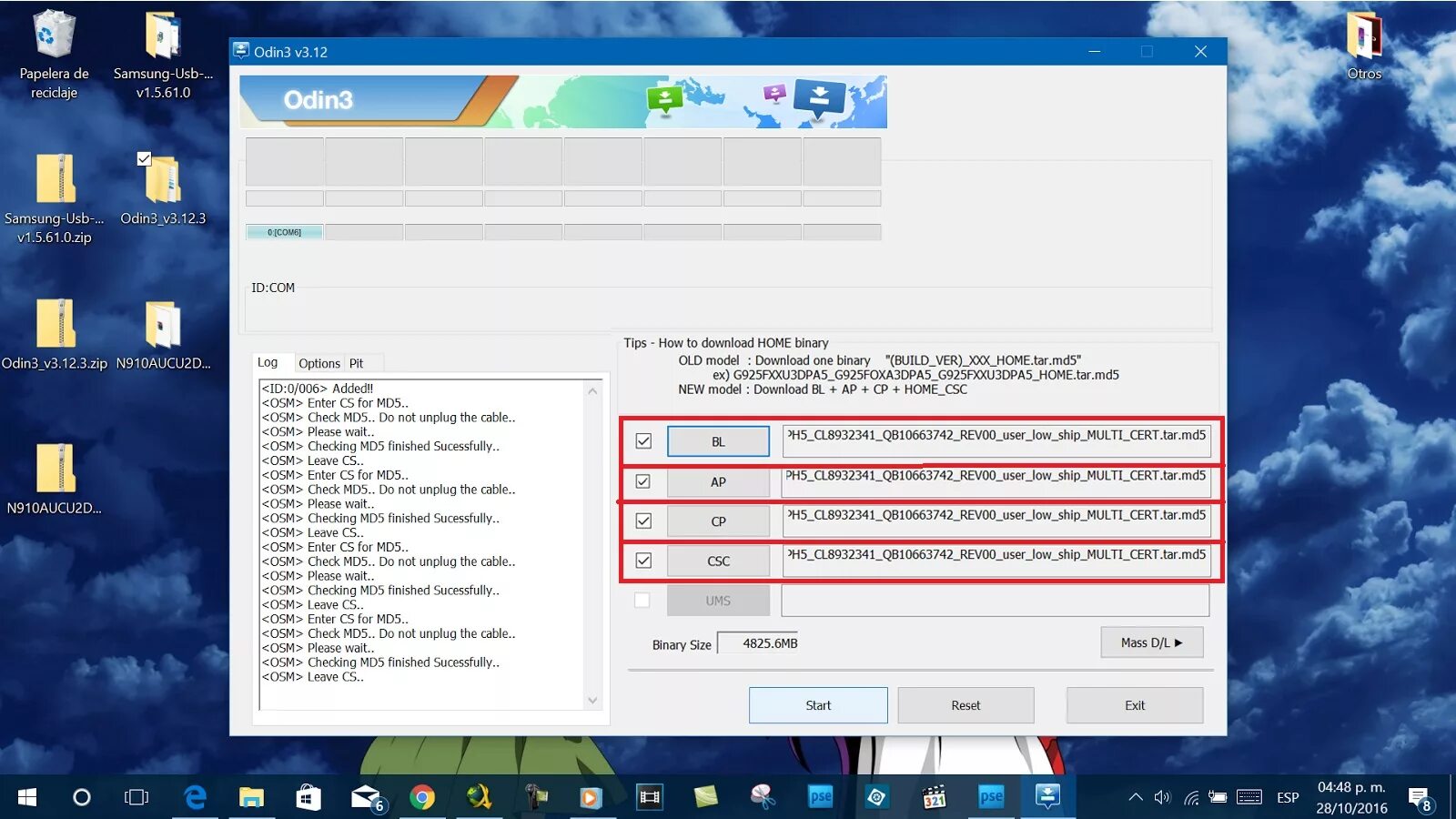Open the touch keyboard tray icon
The image size is (1456, 819).
[x=1249, y=797]
